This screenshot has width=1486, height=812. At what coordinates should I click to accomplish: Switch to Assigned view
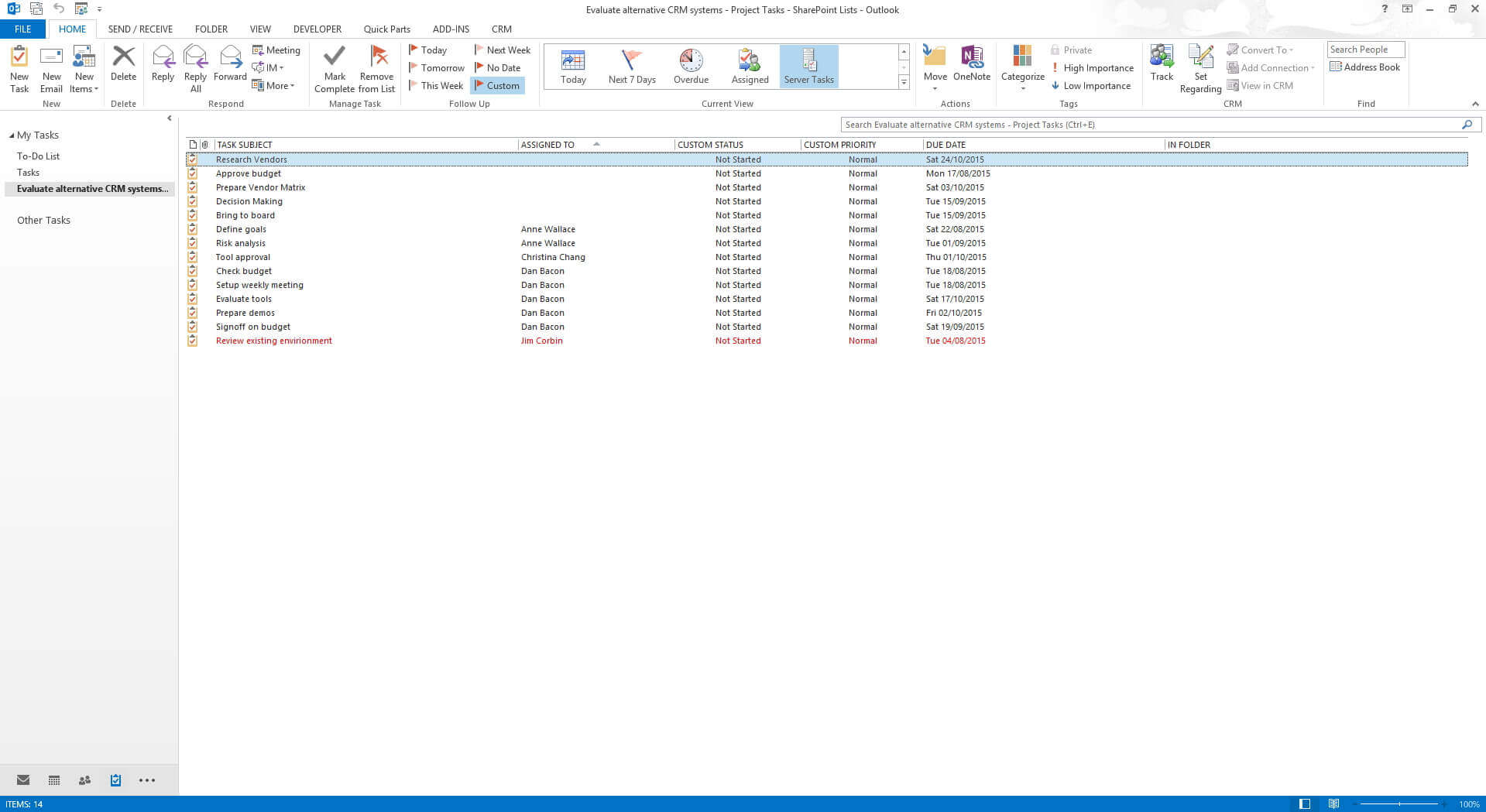pos(750,67)
